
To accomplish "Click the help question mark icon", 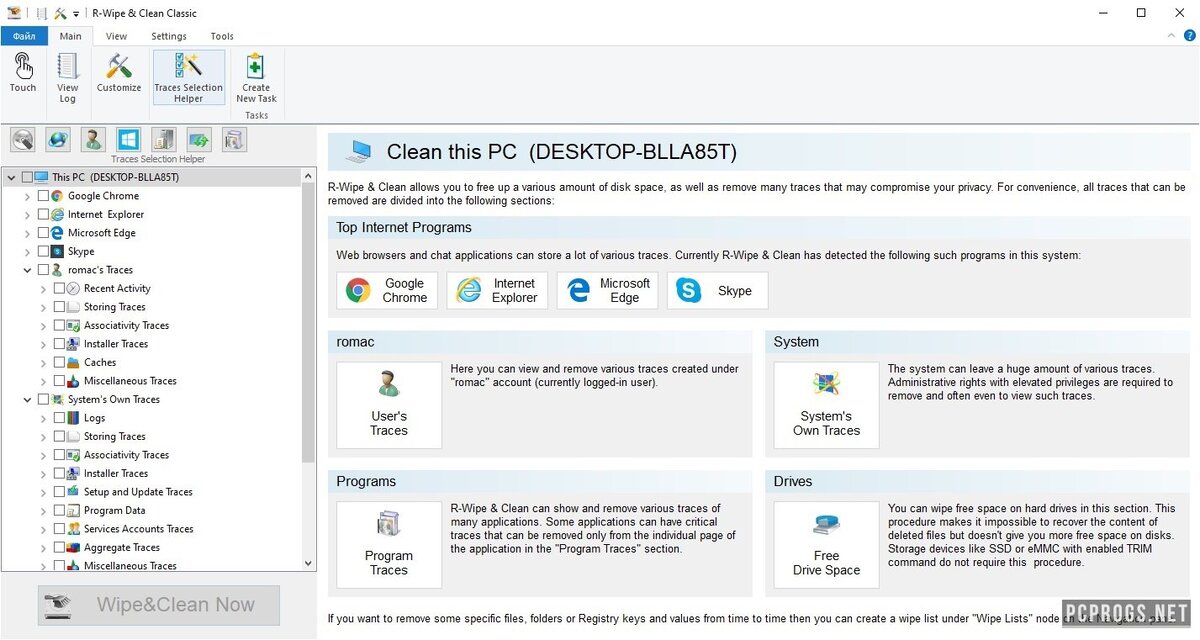I will 1188,36.
